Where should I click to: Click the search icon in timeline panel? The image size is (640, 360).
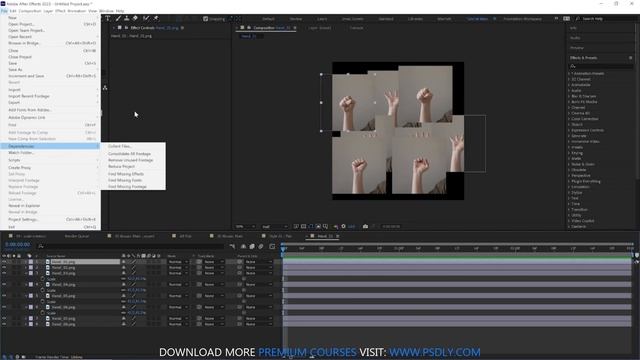point(41,246)
